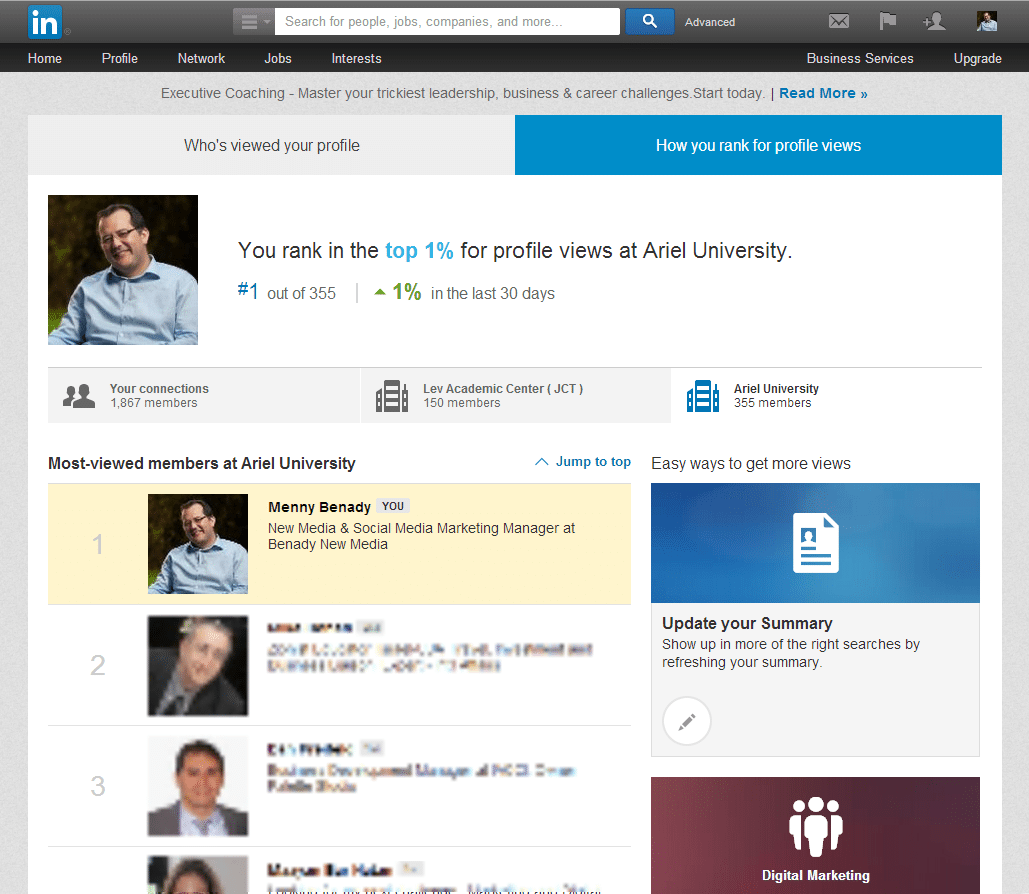Open the add connections icon

click(934, 22)
